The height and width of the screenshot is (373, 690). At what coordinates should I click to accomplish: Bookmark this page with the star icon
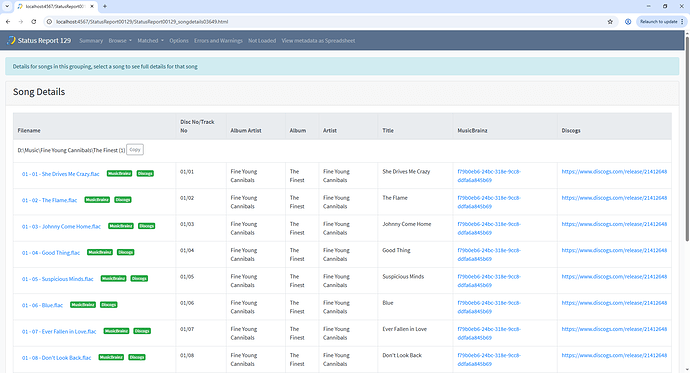[x=610, y=22]
